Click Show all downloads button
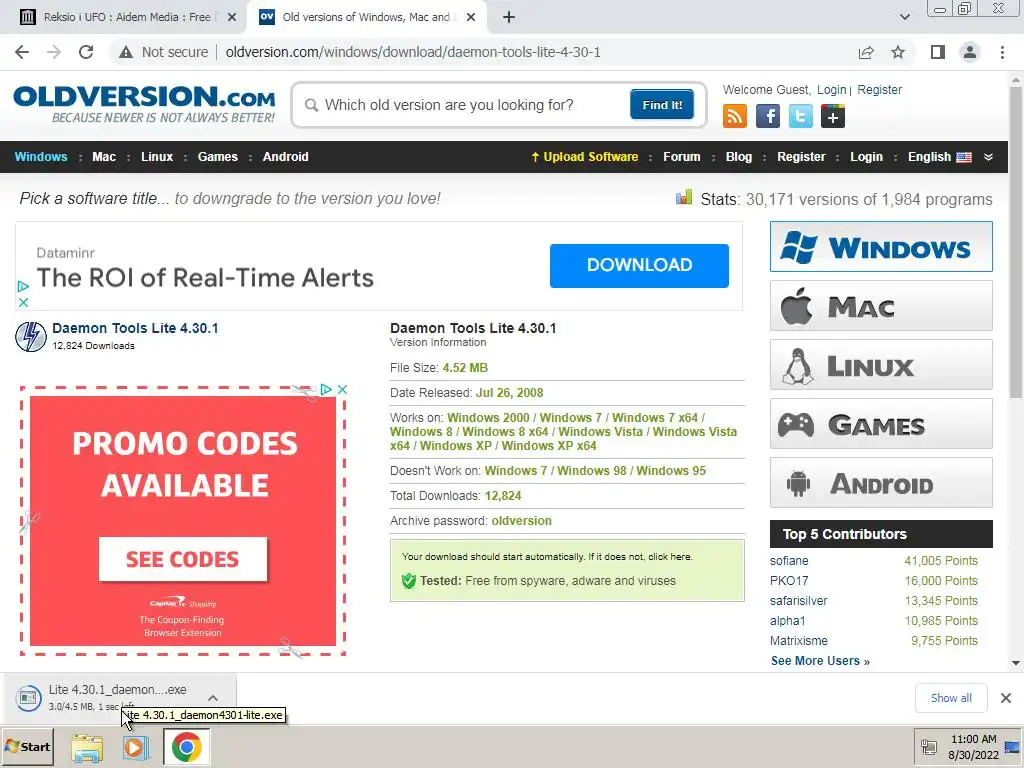1024x768 pixels. tap(951, 698)
